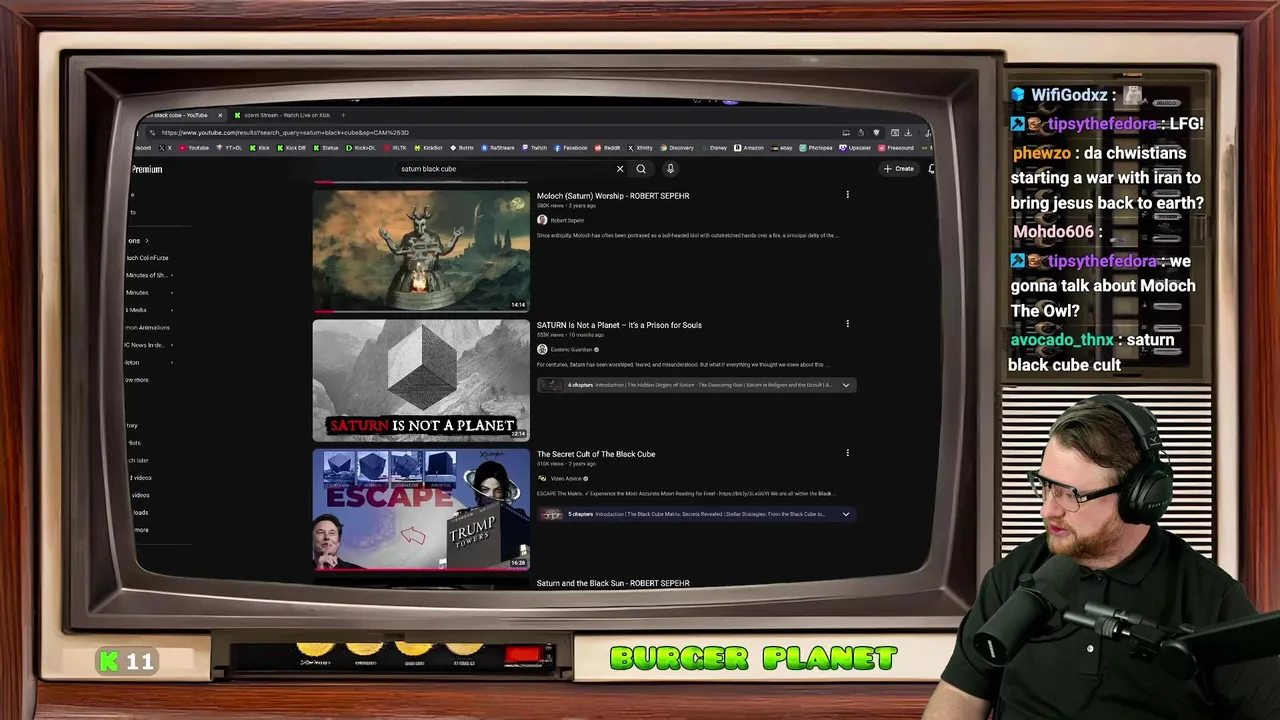The width and height of the screenshot is (1280, 720).
Task: Start voice search with microphone icon
Action: (x=670, y=169)
